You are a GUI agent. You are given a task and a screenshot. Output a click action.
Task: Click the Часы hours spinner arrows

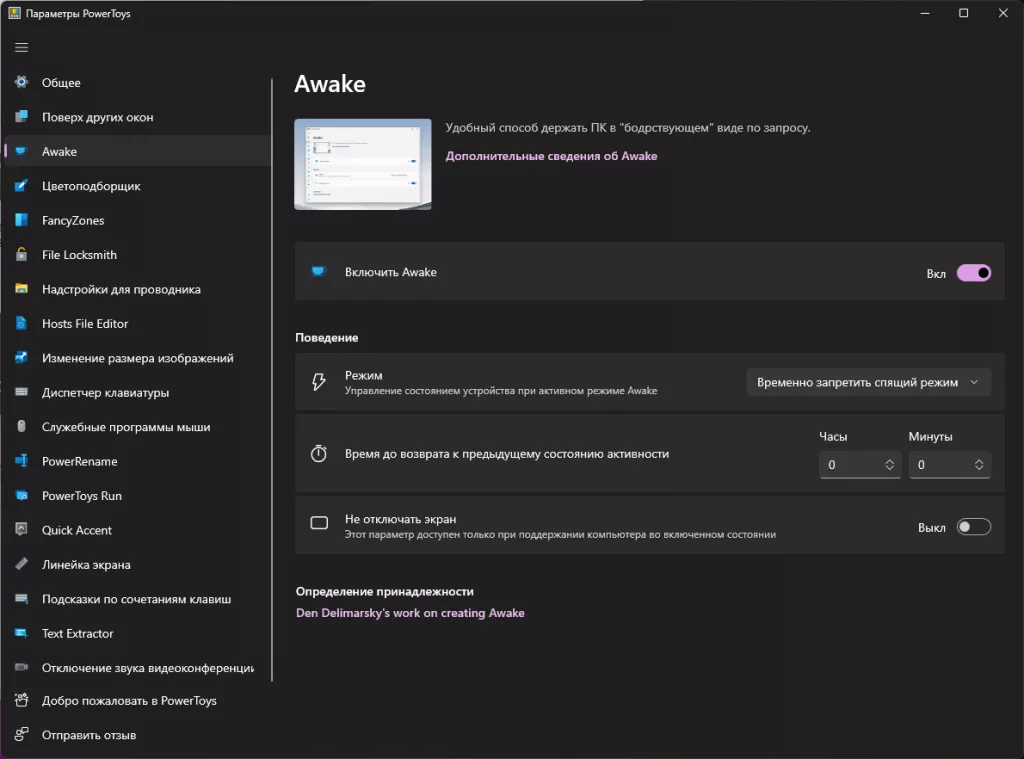point(889,465)
